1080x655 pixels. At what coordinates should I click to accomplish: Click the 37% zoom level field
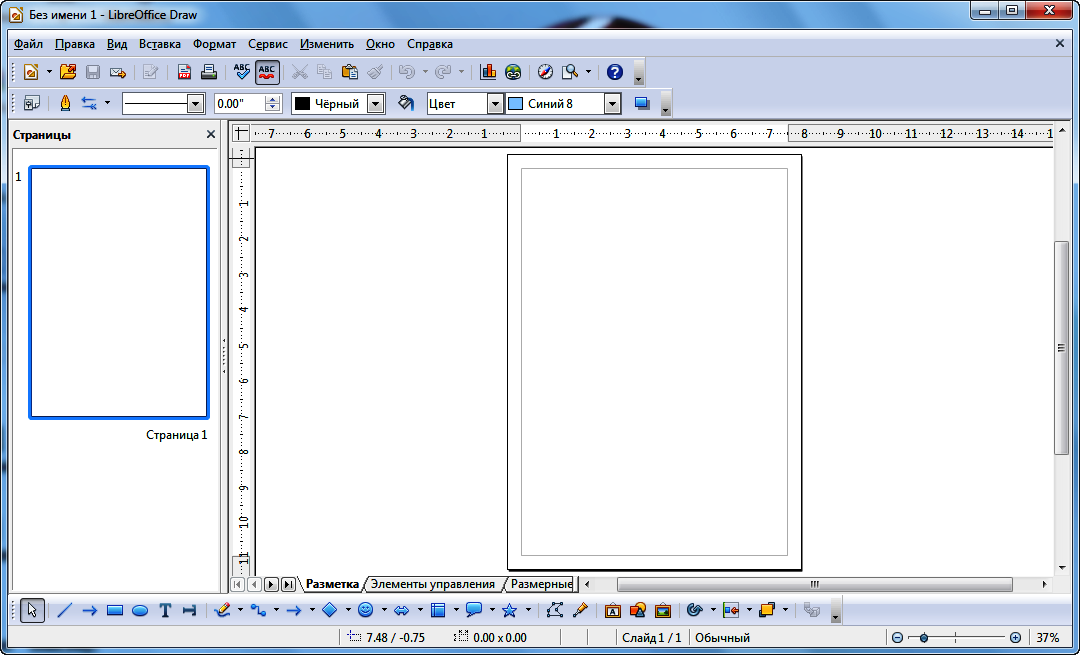coord(1048,638)
